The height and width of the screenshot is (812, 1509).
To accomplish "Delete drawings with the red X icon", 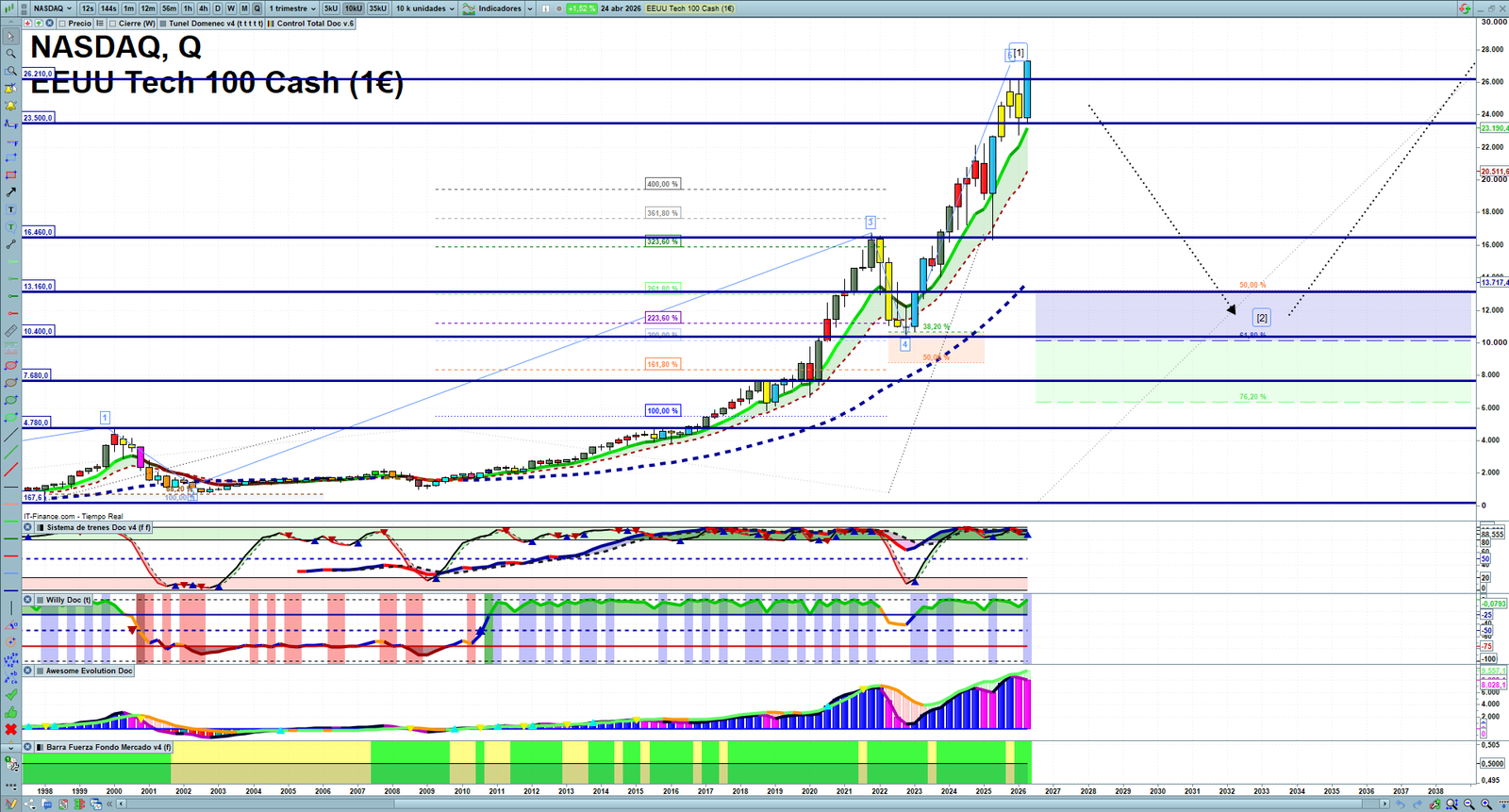I will coord(10,729).
